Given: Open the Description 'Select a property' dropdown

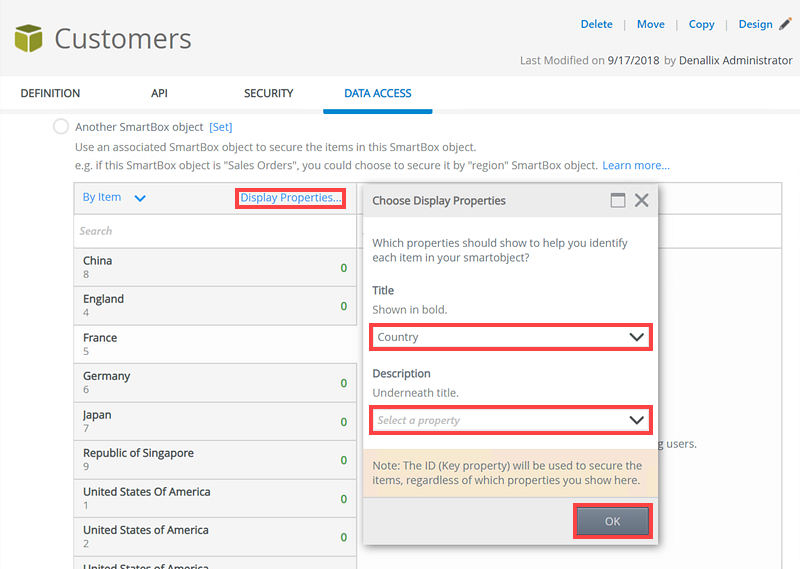Looking at the screenshot, I should pos(511,420).
